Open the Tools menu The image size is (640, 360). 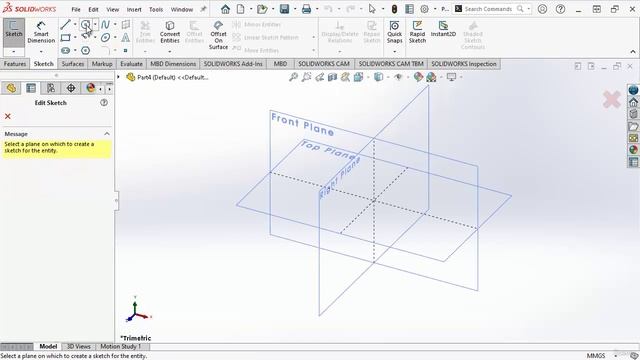click(156, 9)
